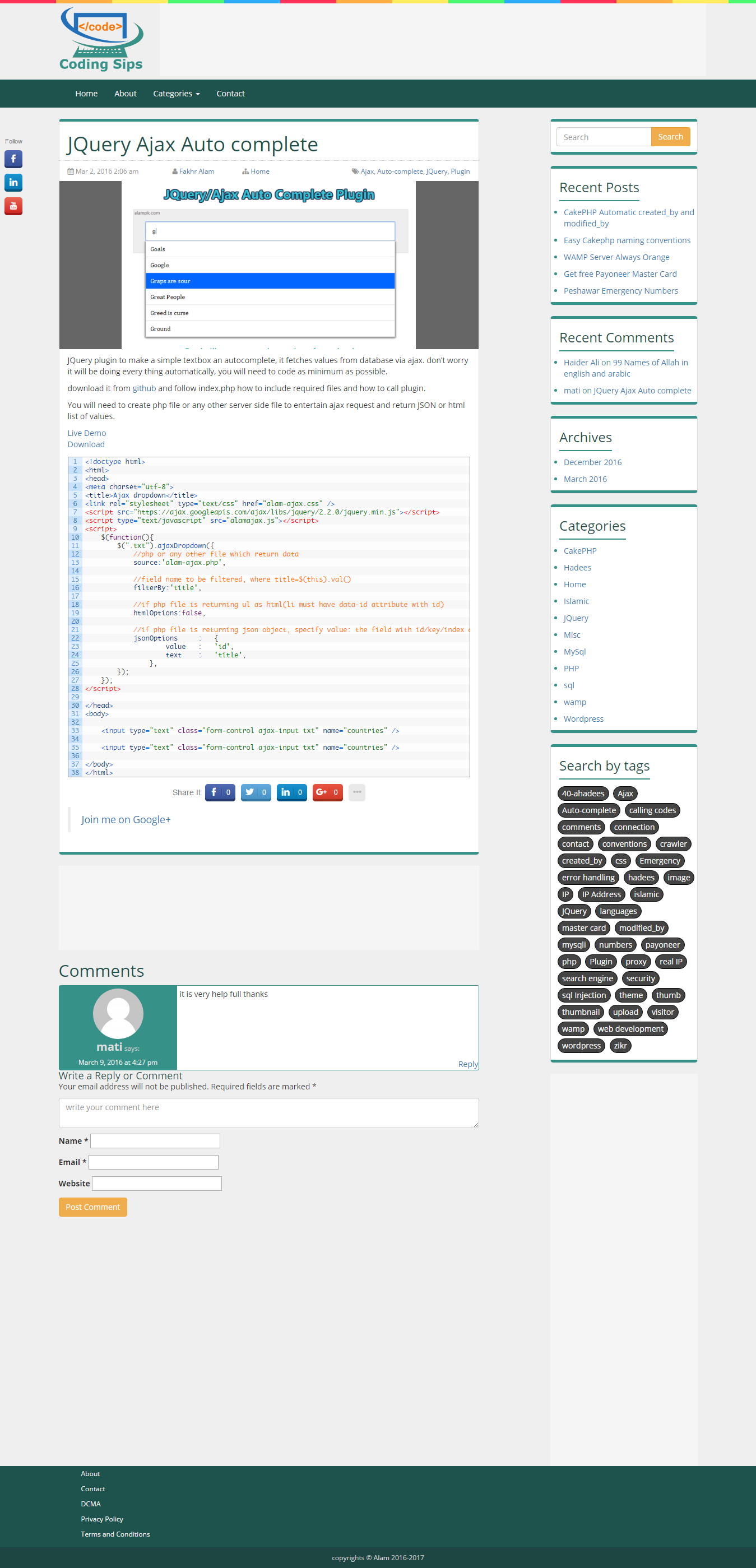Open the YouTube follow icon
This screenshot has width=756, height=1568.
point(13,206)
